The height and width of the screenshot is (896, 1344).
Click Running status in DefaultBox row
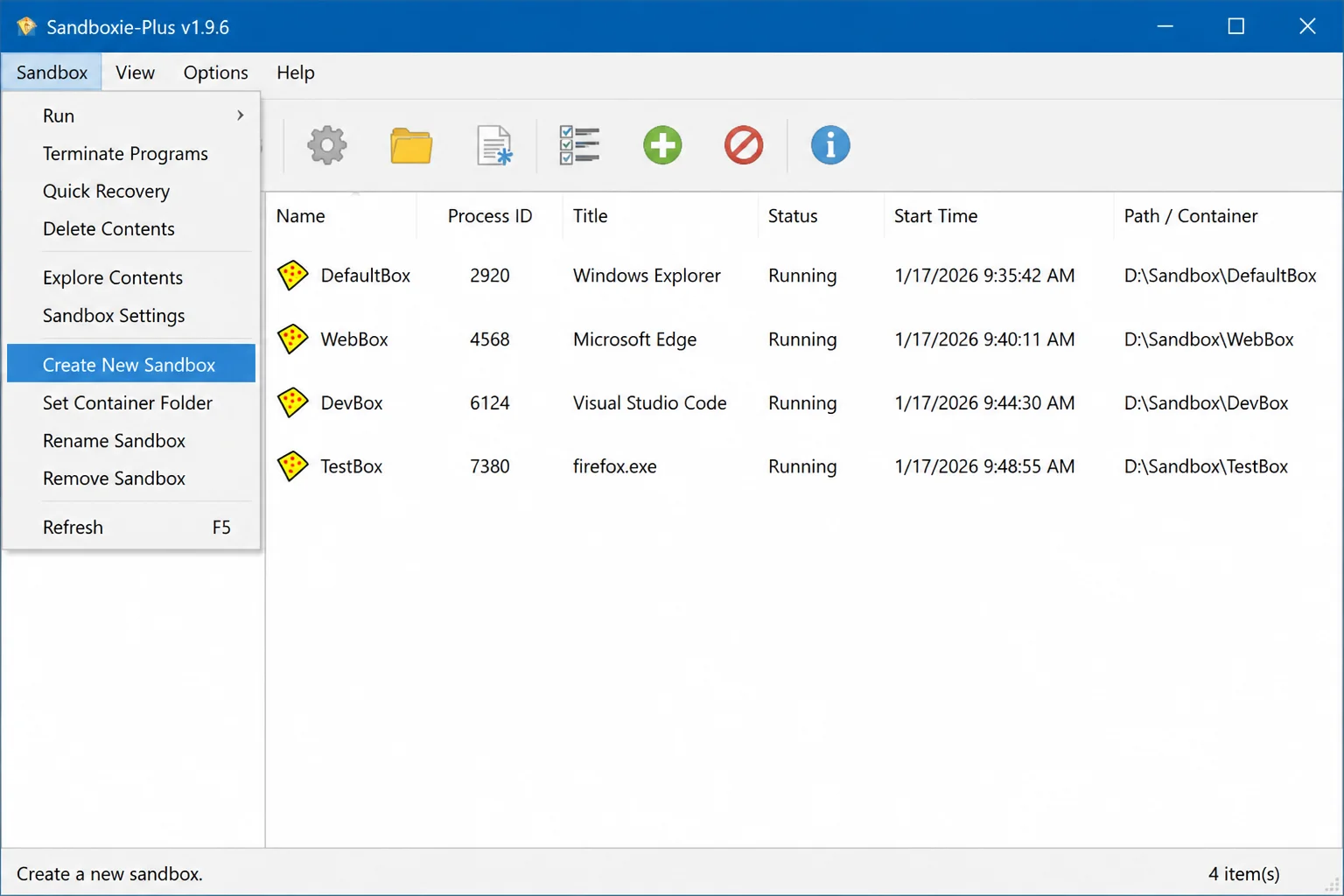point(802,276)
